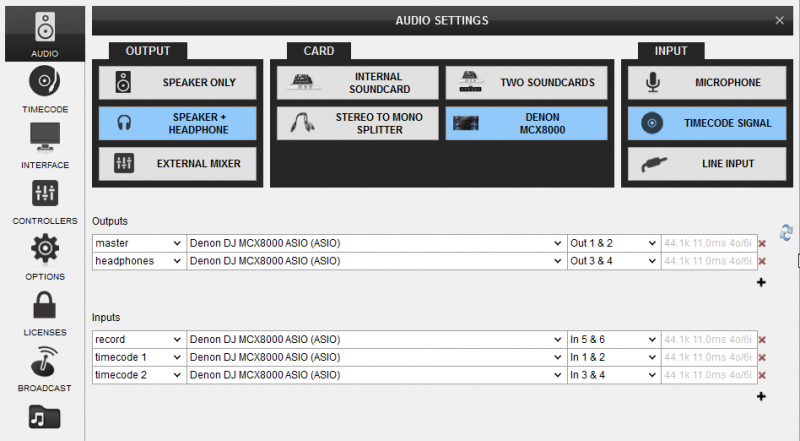
Task: Choose Two Soundcards option
Action: (527, 82)
